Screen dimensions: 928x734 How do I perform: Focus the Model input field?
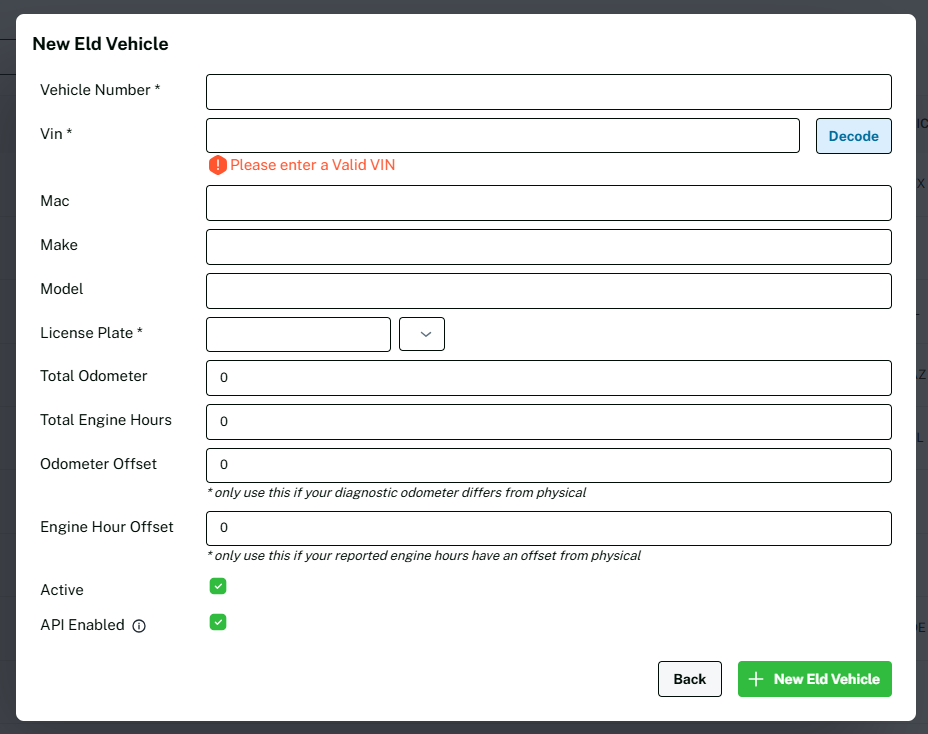(x=548, y=291)
